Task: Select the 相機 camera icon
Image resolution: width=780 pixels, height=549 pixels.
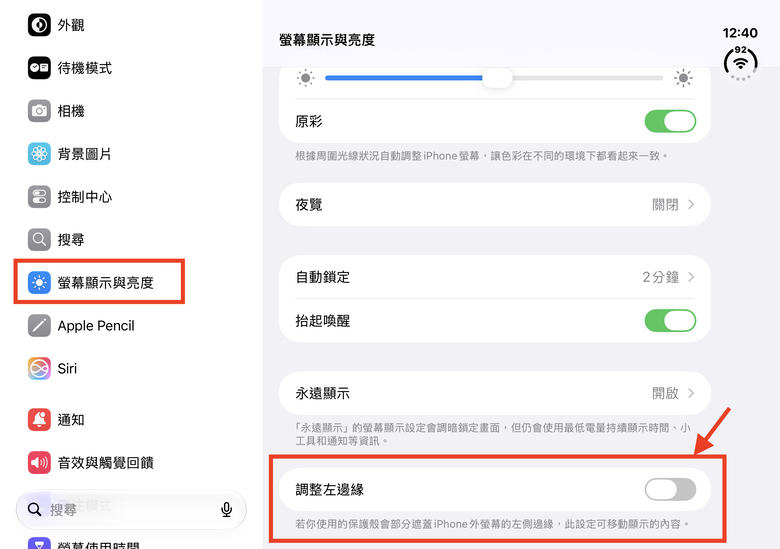Action: 39,110
